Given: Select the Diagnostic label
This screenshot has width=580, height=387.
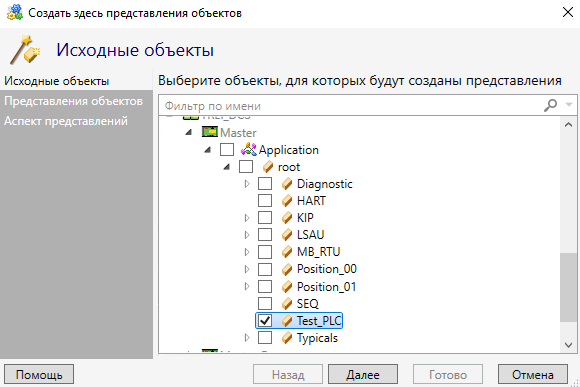Looking at the screenshot, I should [325, 184].
